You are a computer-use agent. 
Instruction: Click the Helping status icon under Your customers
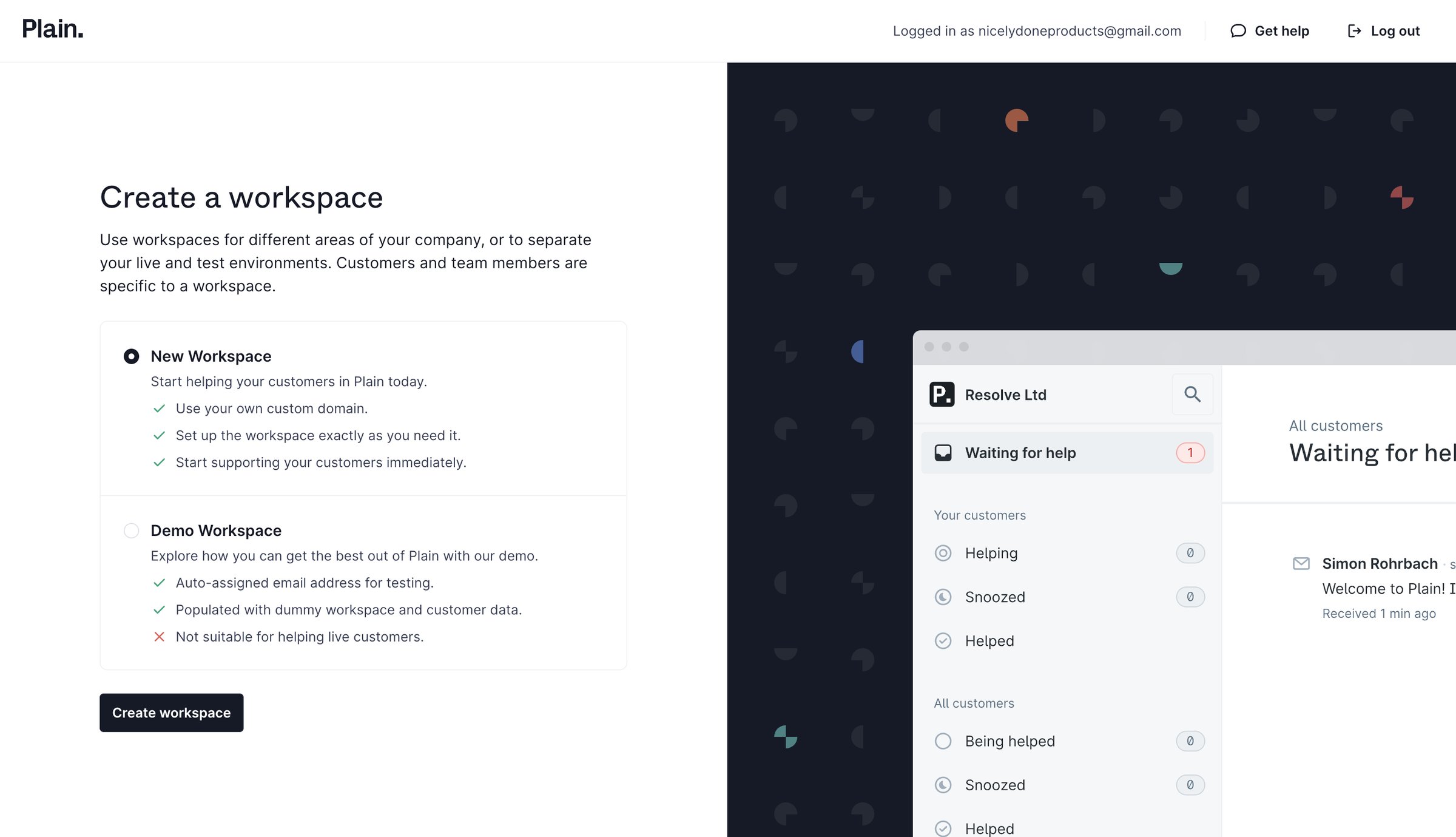[943, 553]
